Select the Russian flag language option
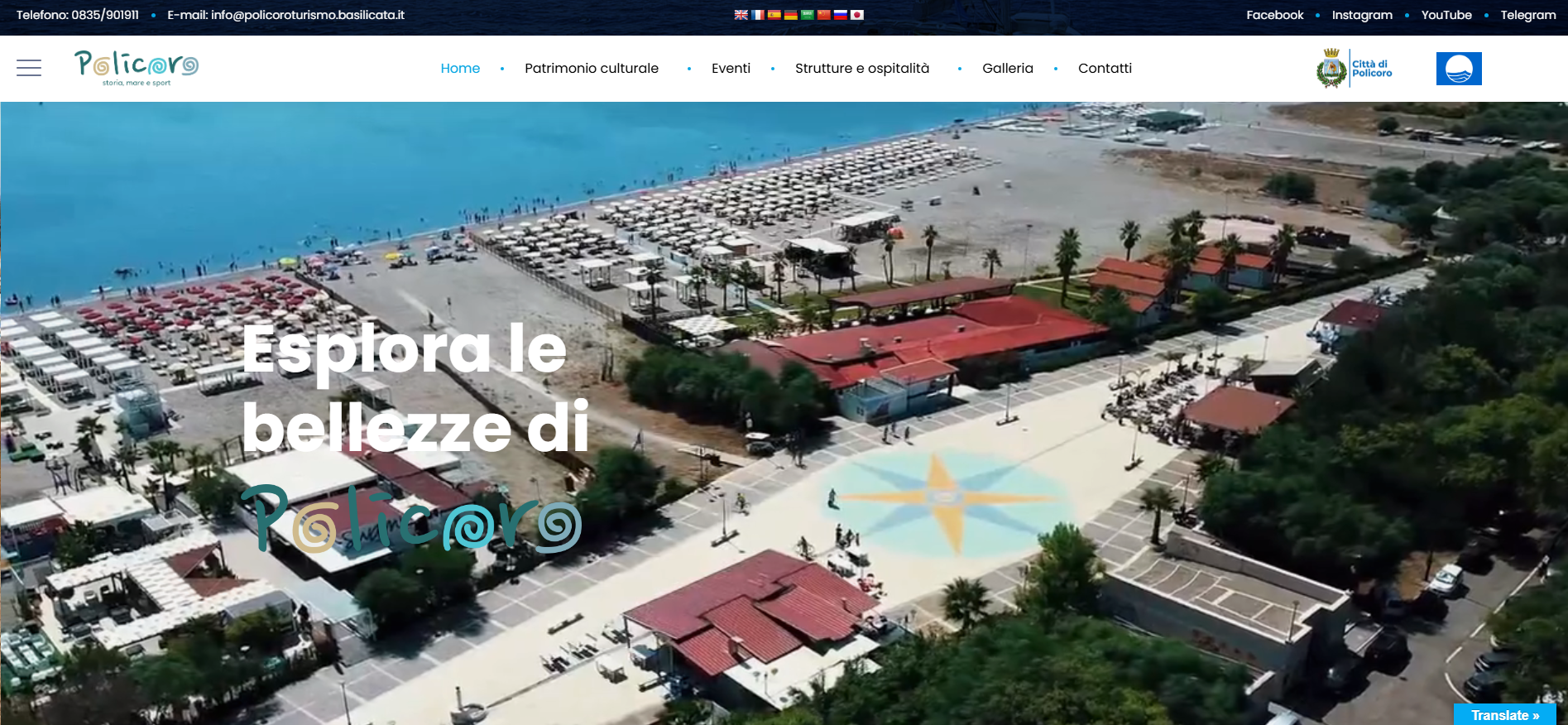The width and height of the screenshot is (1568, 725). point(841,15)
